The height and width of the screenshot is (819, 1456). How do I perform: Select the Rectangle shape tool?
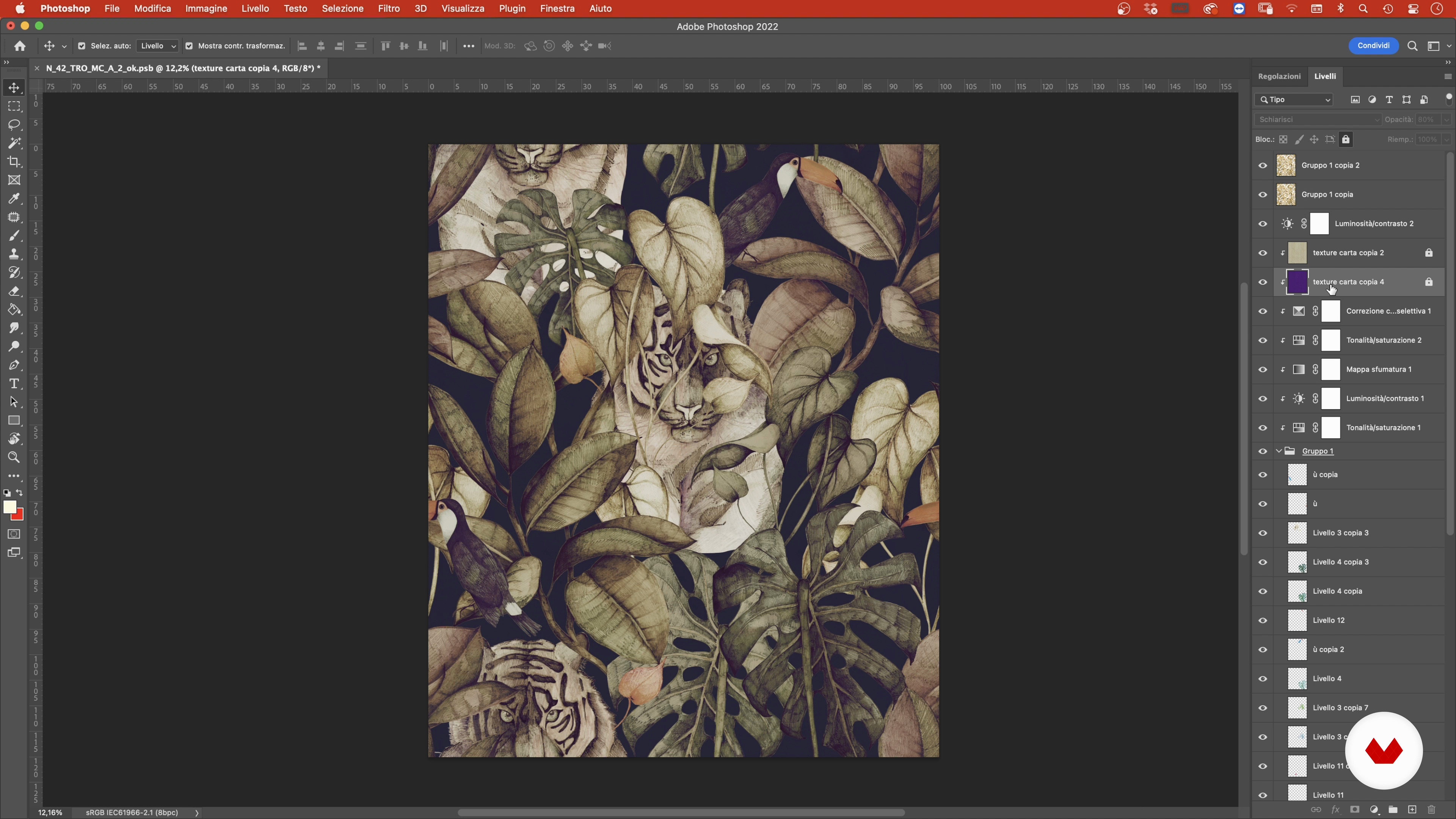pyautogui.click(x=14, y=420)
